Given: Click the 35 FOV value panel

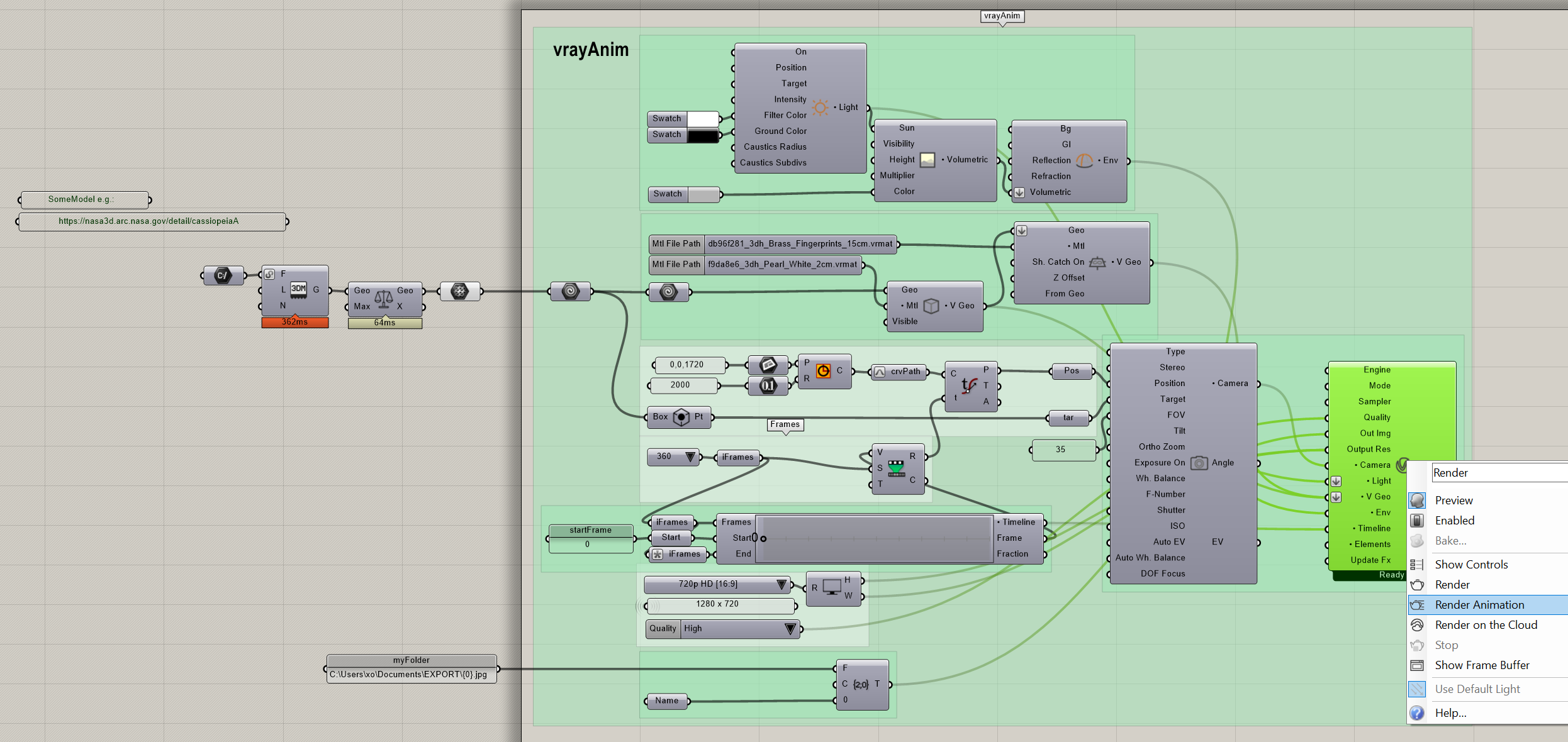Looking at the screenshot, I should coord(1063,450).
